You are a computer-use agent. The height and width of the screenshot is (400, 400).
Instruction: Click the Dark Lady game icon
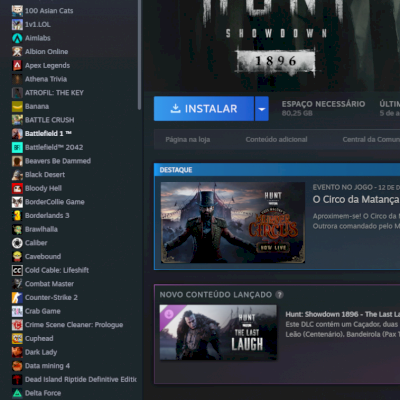coord(17,352)
